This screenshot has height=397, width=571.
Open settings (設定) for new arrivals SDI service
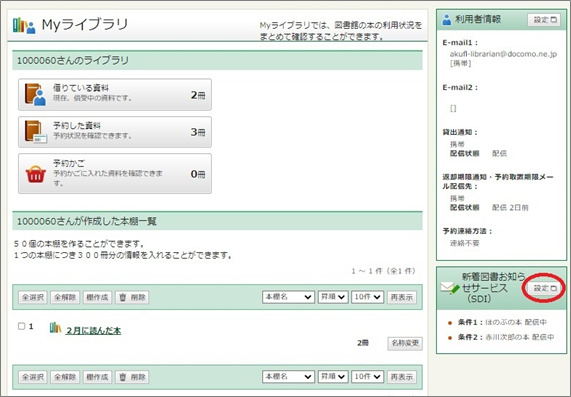pyautogui.click(x=544, y=288)
